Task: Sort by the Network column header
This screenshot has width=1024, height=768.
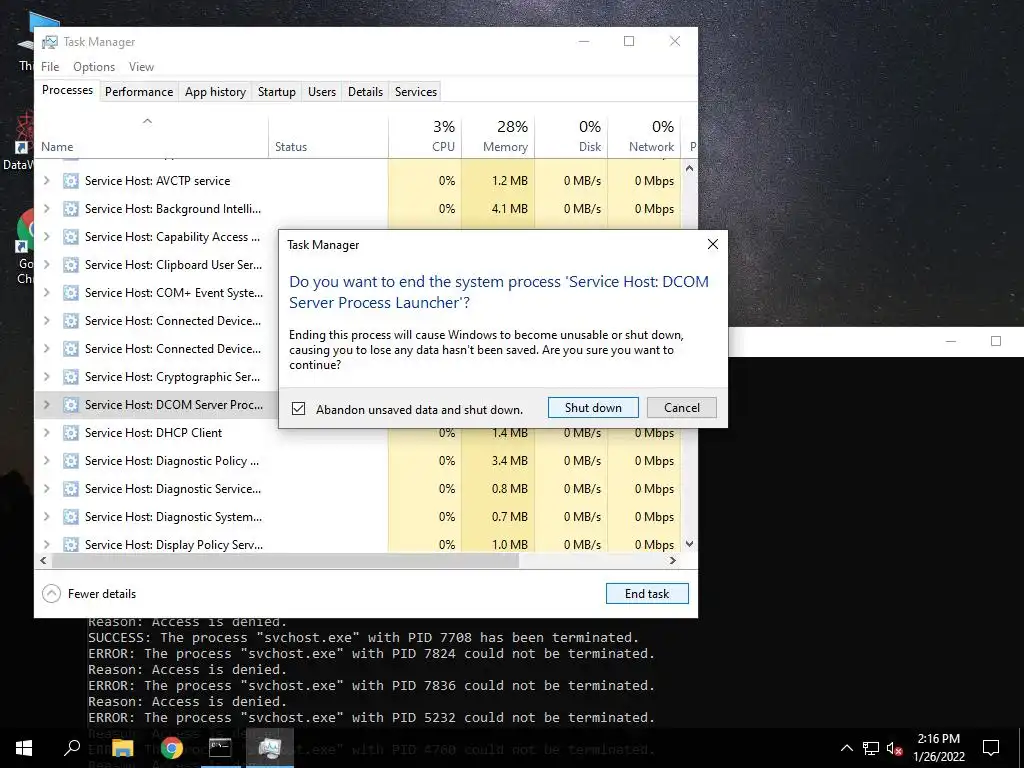Action: coord(645,137)
